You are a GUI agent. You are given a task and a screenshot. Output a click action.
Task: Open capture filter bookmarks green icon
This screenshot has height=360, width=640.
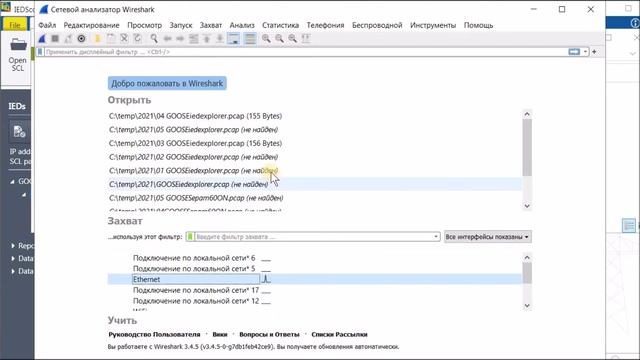click(x=190, y=237)
